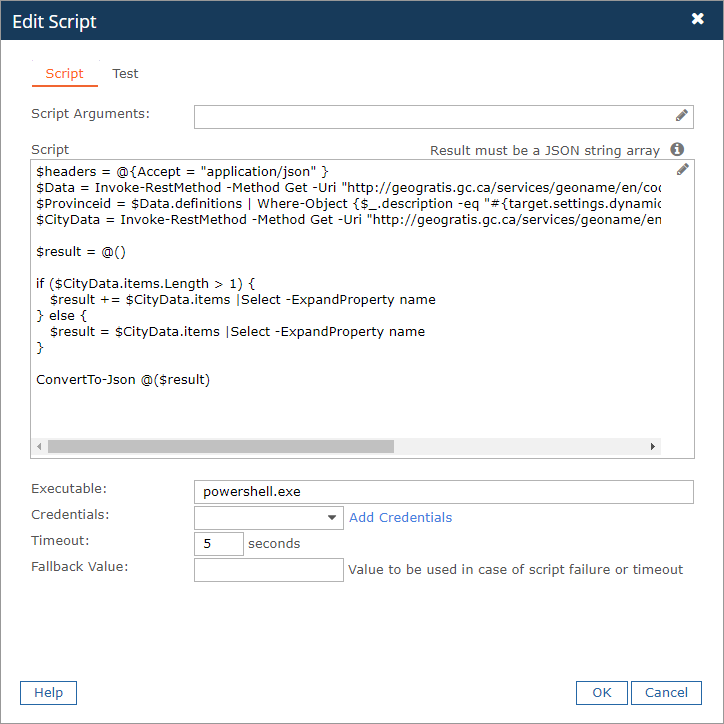Place cursor on the $headers script line
The height and width of the screenshot is (724, 724).
[182, 172]
